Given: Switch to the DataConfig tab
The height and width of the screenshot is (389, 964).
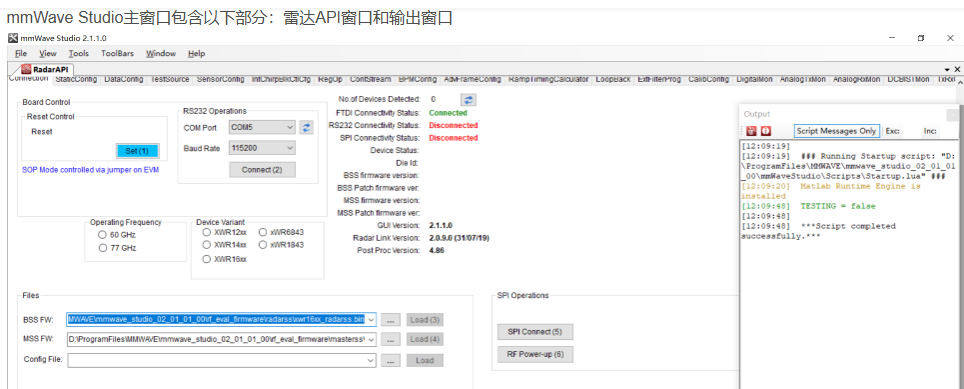Looking at the screenshot, I should (x=124, y=79).
